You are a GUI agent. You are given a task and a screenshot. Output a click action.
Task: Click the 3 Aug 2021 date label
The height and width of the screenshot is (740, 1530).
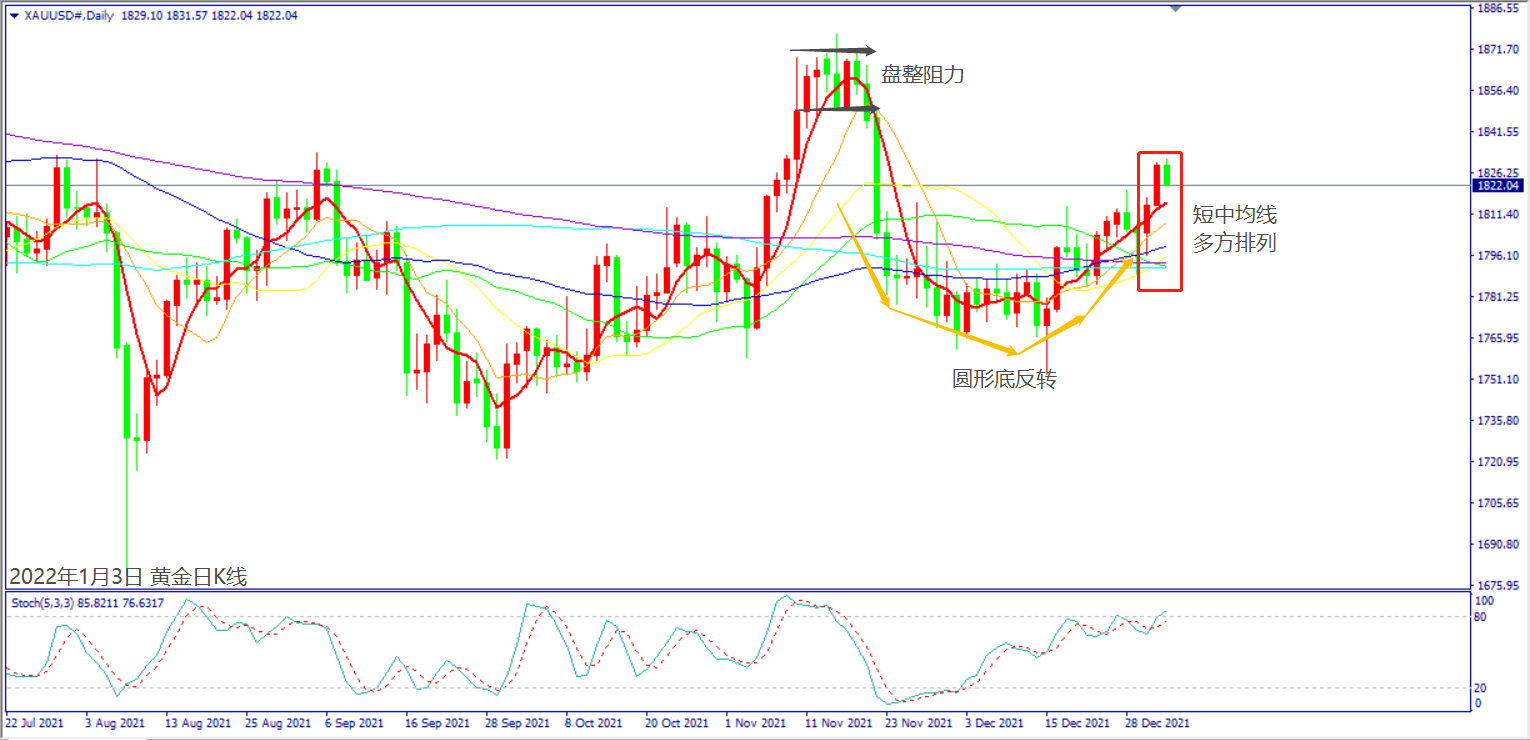pos(115,722)
